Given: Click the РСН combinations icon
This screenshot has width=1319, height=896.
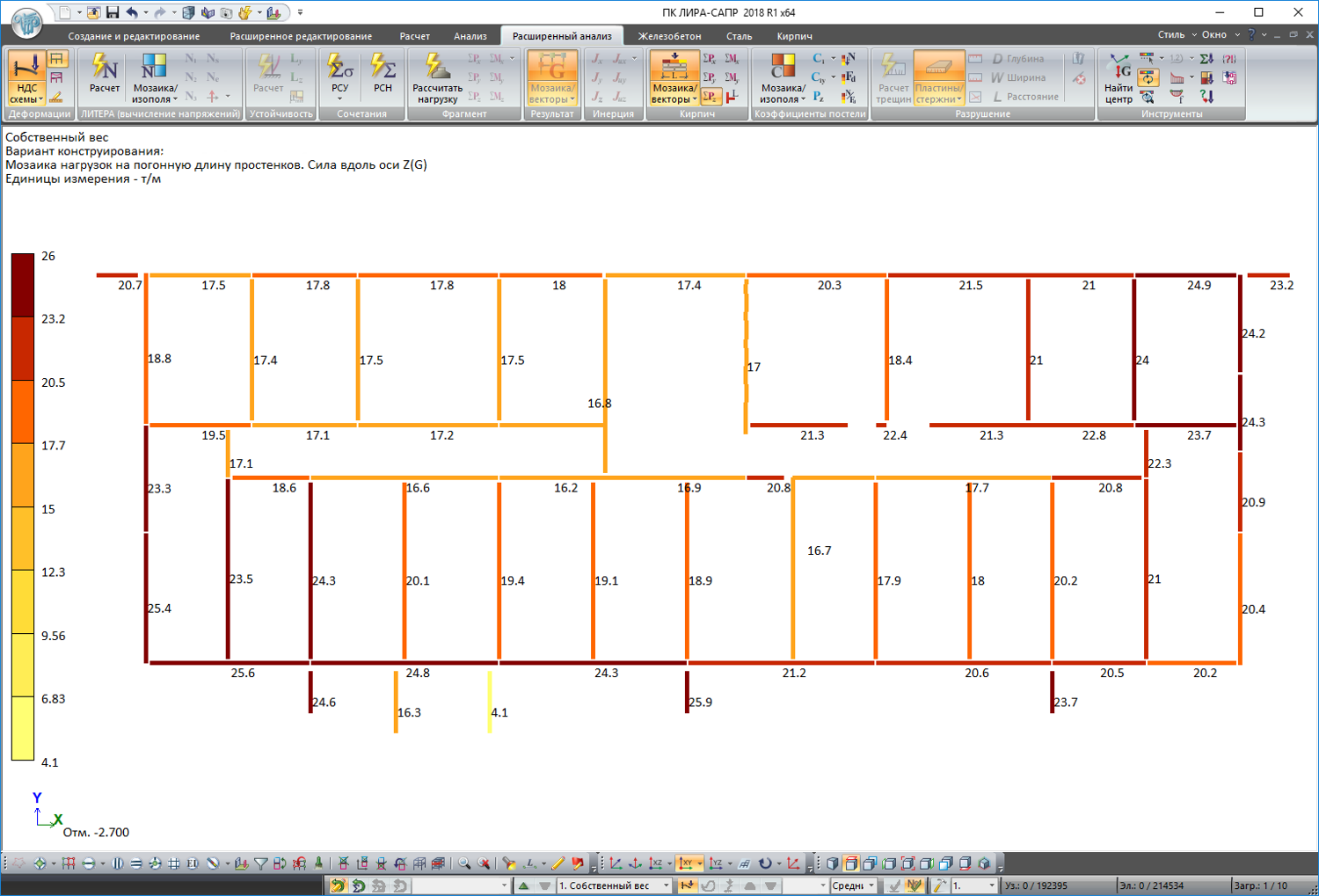Looking at the screenshot, I should [383, 74].
